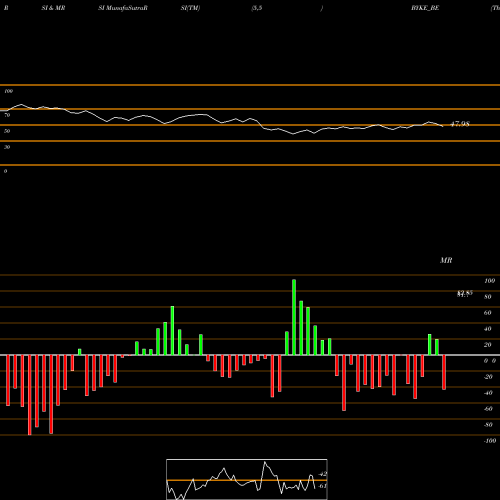Click the 'BYKE_BE' symbol label
Viewport: 500px width, 500px height.
click(425, 8)
